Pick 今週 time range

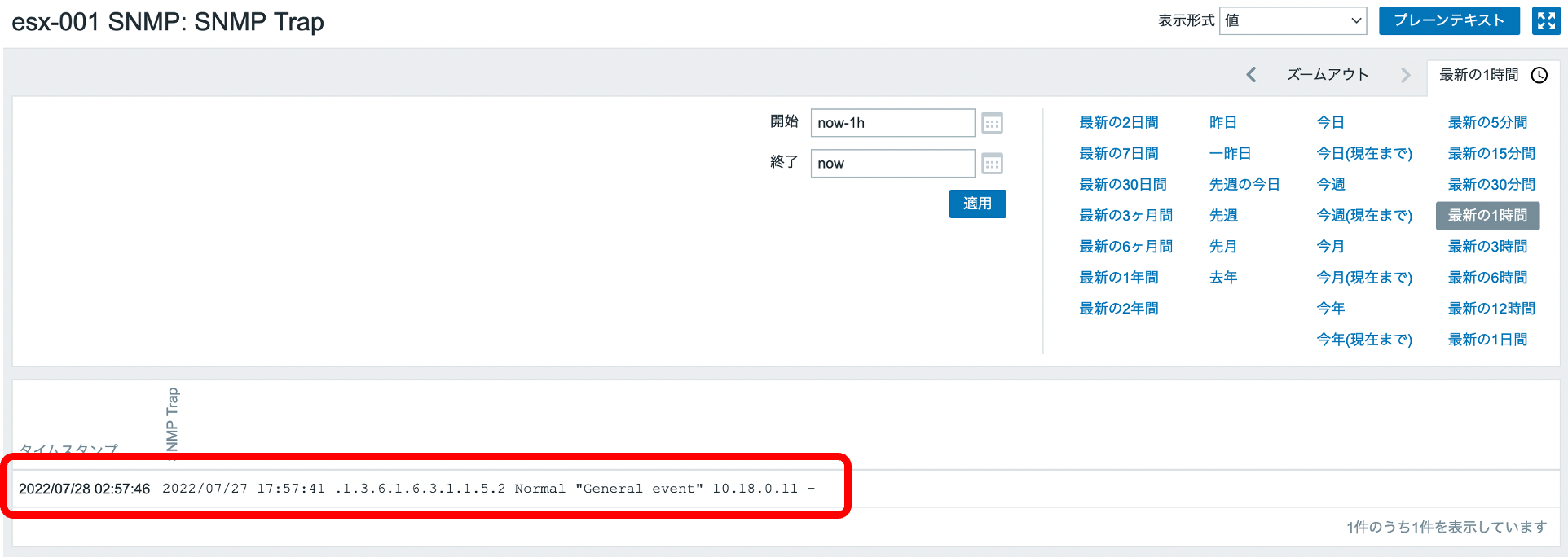pos(1331,184)
